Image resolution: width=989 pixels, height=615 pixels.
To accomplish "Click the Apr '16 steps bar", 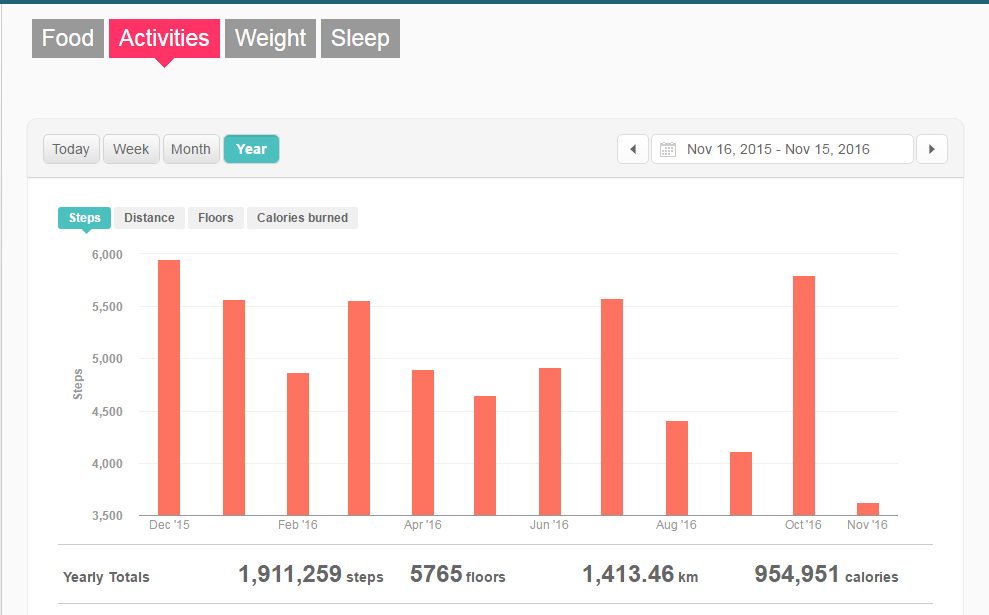I will [423, 443].
